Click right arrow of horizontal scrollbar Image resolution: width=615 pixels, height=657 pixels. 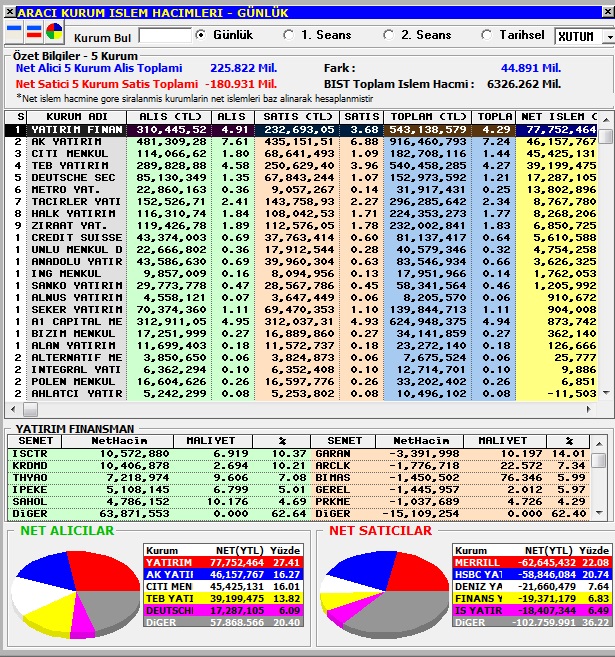click(x=589, y=409)
